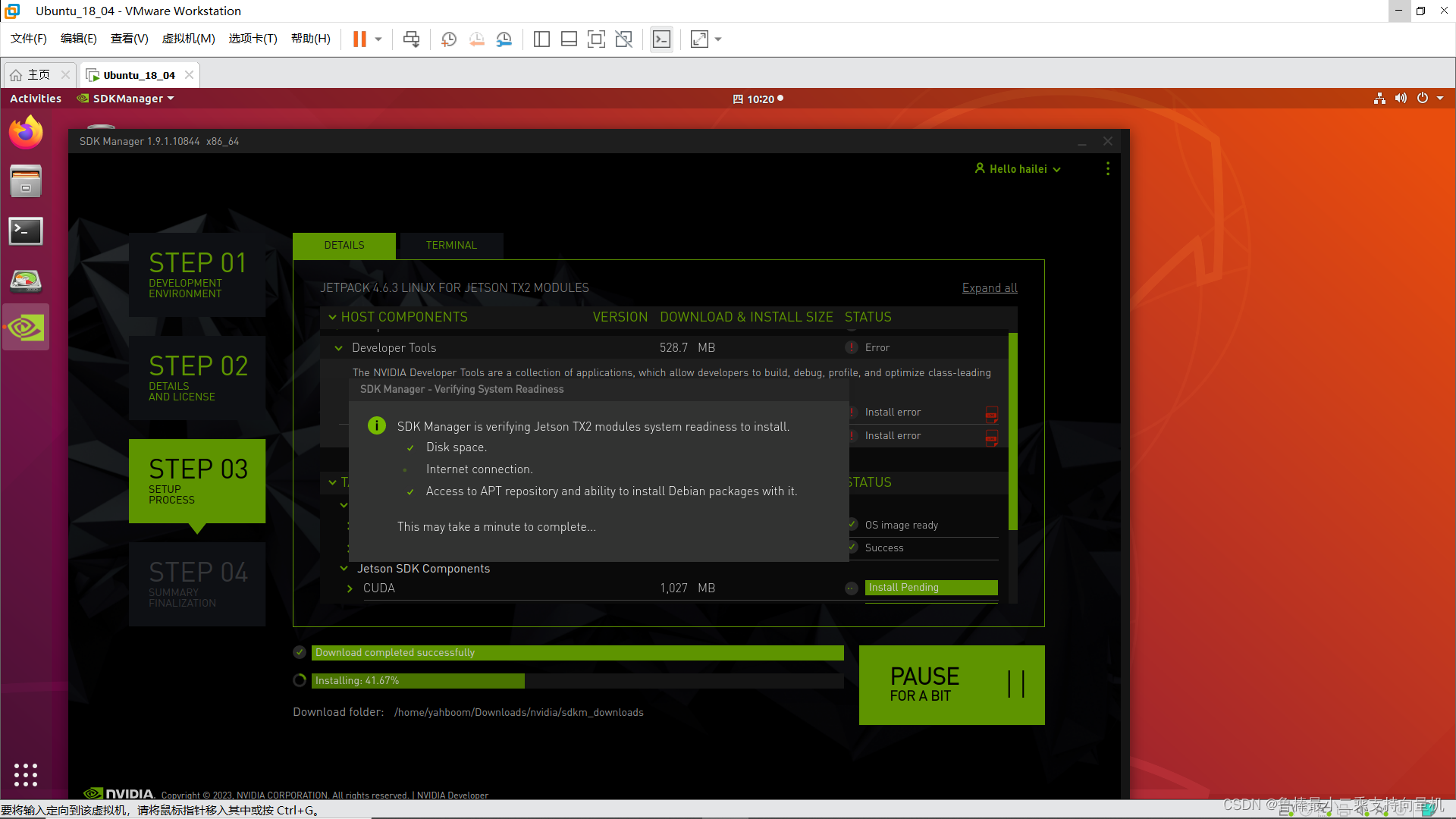The image size is (1456, 819).
Task: Open the VMware console view button
Action: point(661,39)
